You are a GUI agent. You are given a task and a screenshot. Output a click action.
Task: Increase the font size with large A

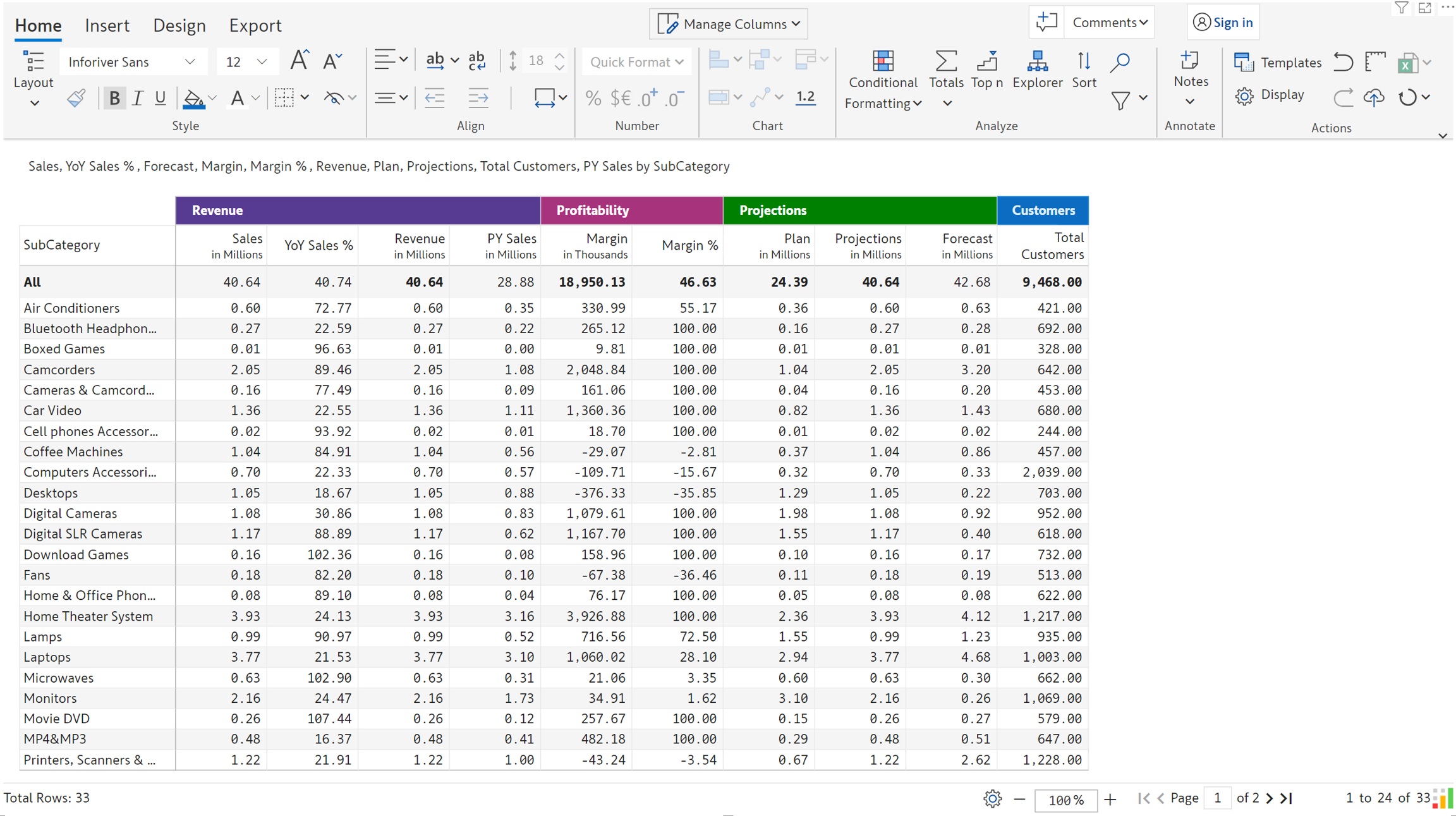tap(299, 61)
